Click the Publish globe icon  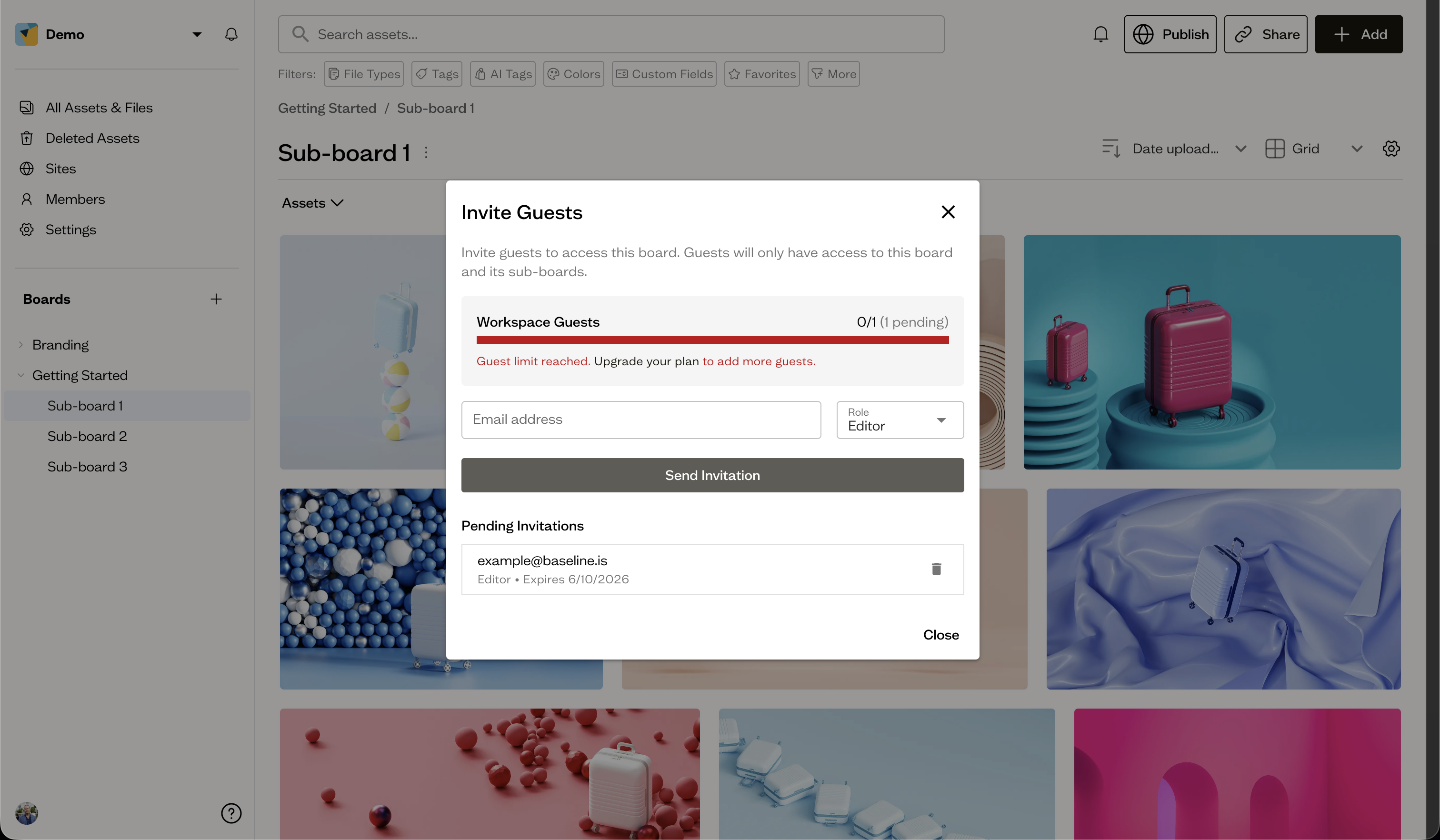click(1143, 34)
